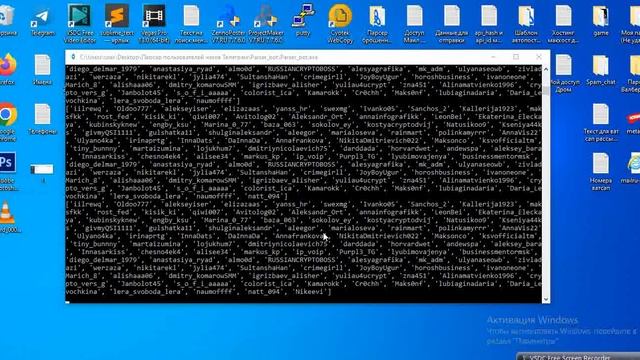Minimize the Parser_bot.exe console window
The width and height of the screenshot is (640, 360).
coord(493,57)
